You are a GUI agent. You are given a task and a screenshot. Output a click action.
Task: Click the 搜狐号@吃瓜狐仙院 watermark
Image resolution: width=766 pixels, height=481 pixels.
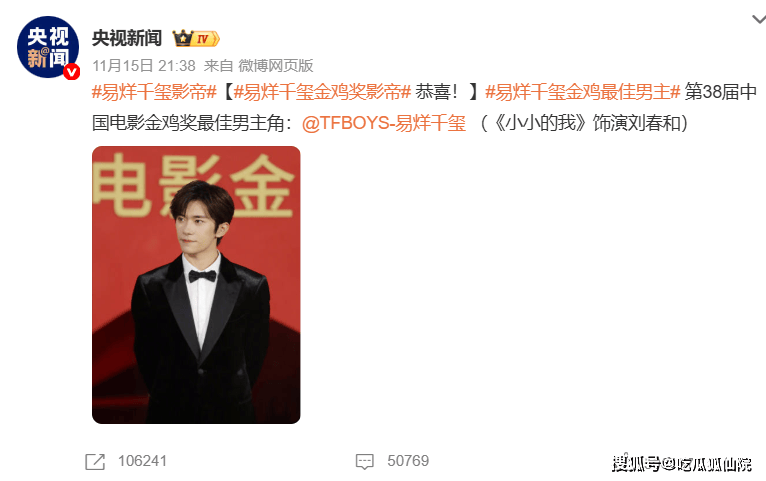[x=681, y=463]
